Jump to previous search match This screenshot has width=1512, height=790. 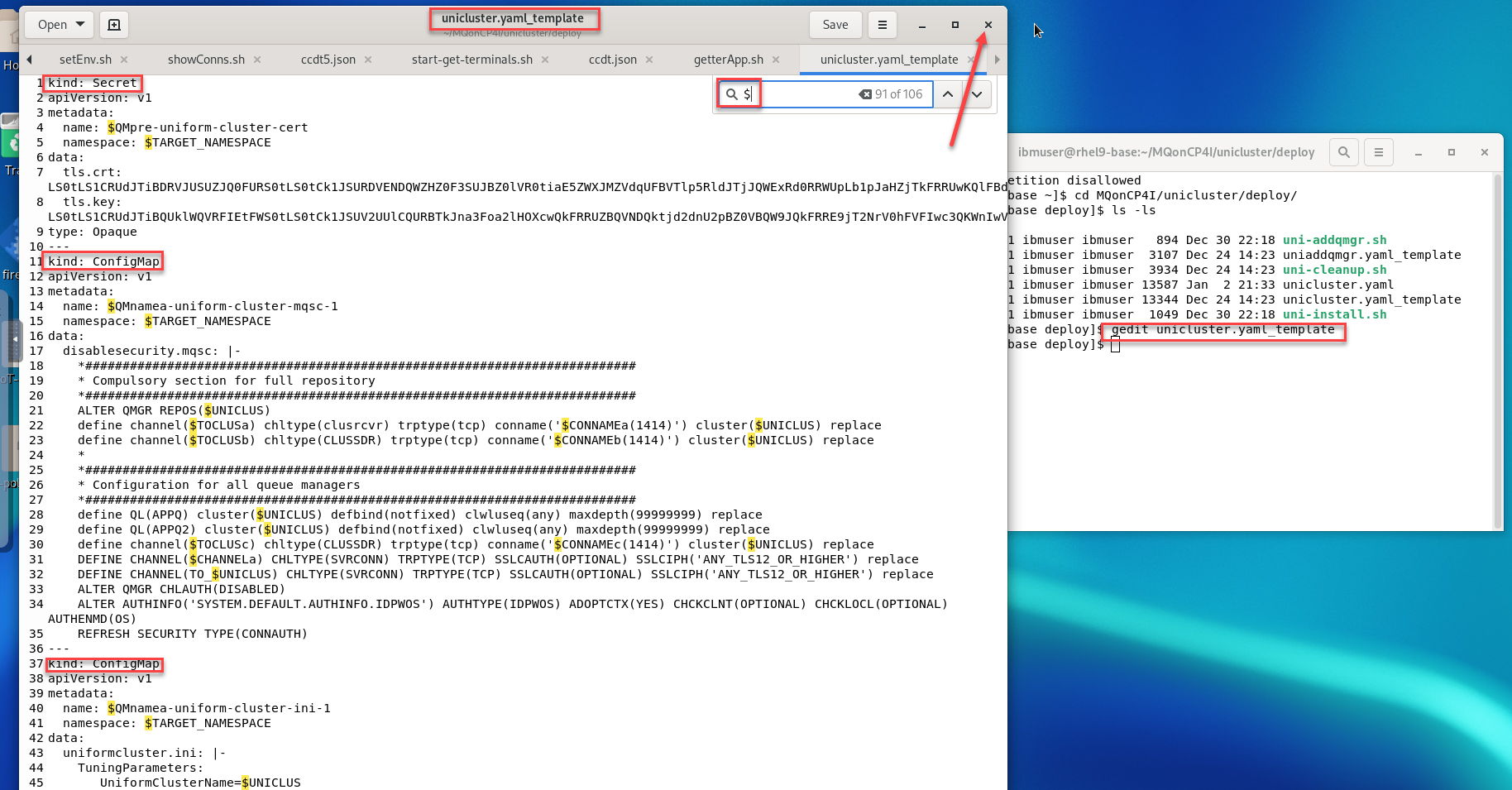(x=948, y=94)
